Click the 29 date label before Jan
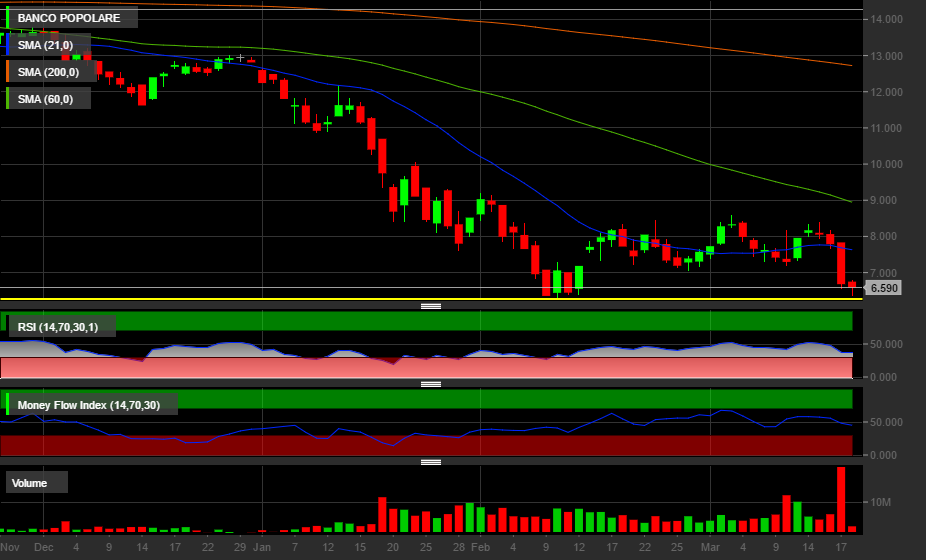The width and height of the screenshot is (926, 560). click(x=240, y=547)
